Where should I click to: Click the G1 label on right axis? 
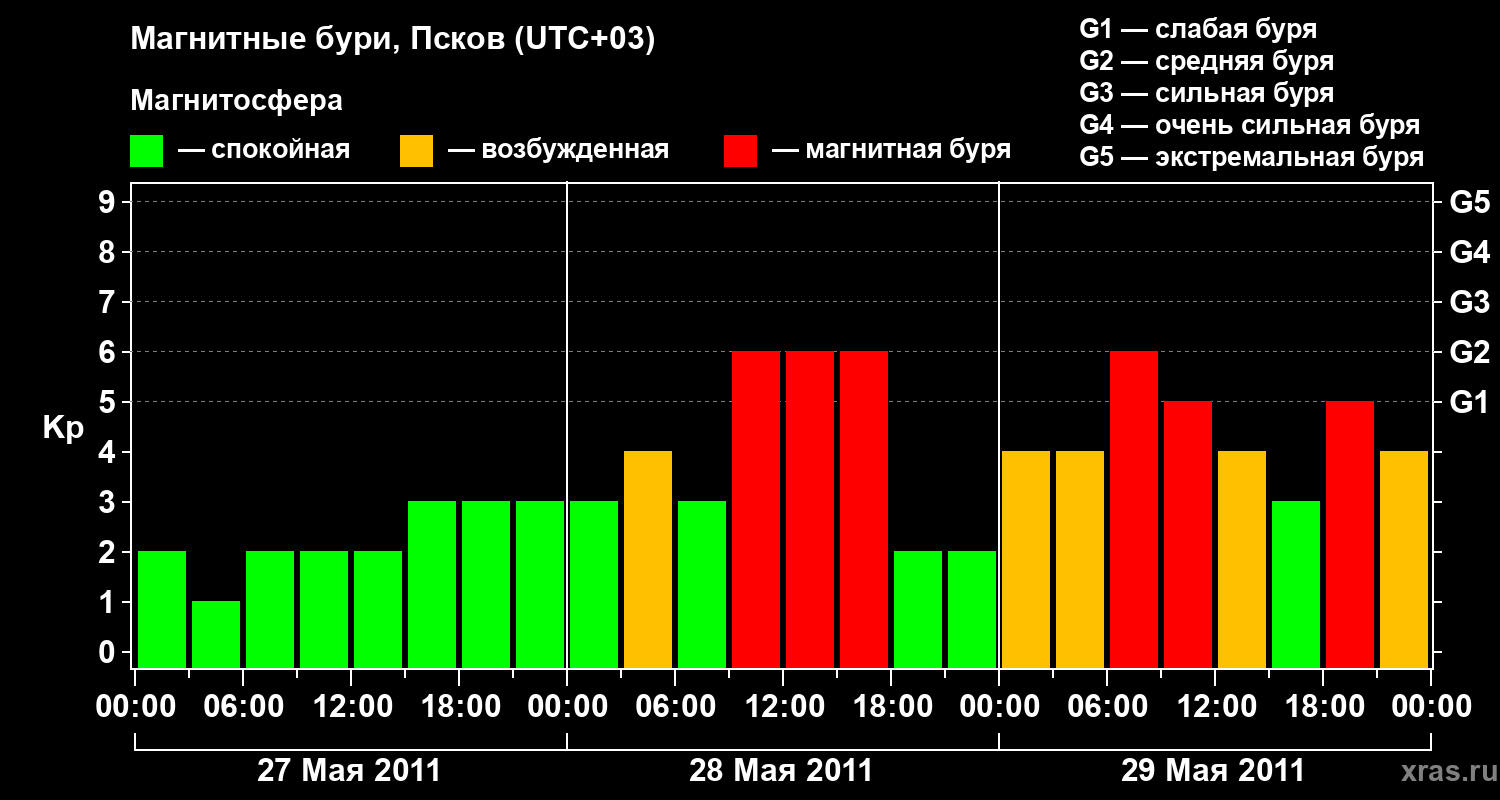coord(1469,402)
